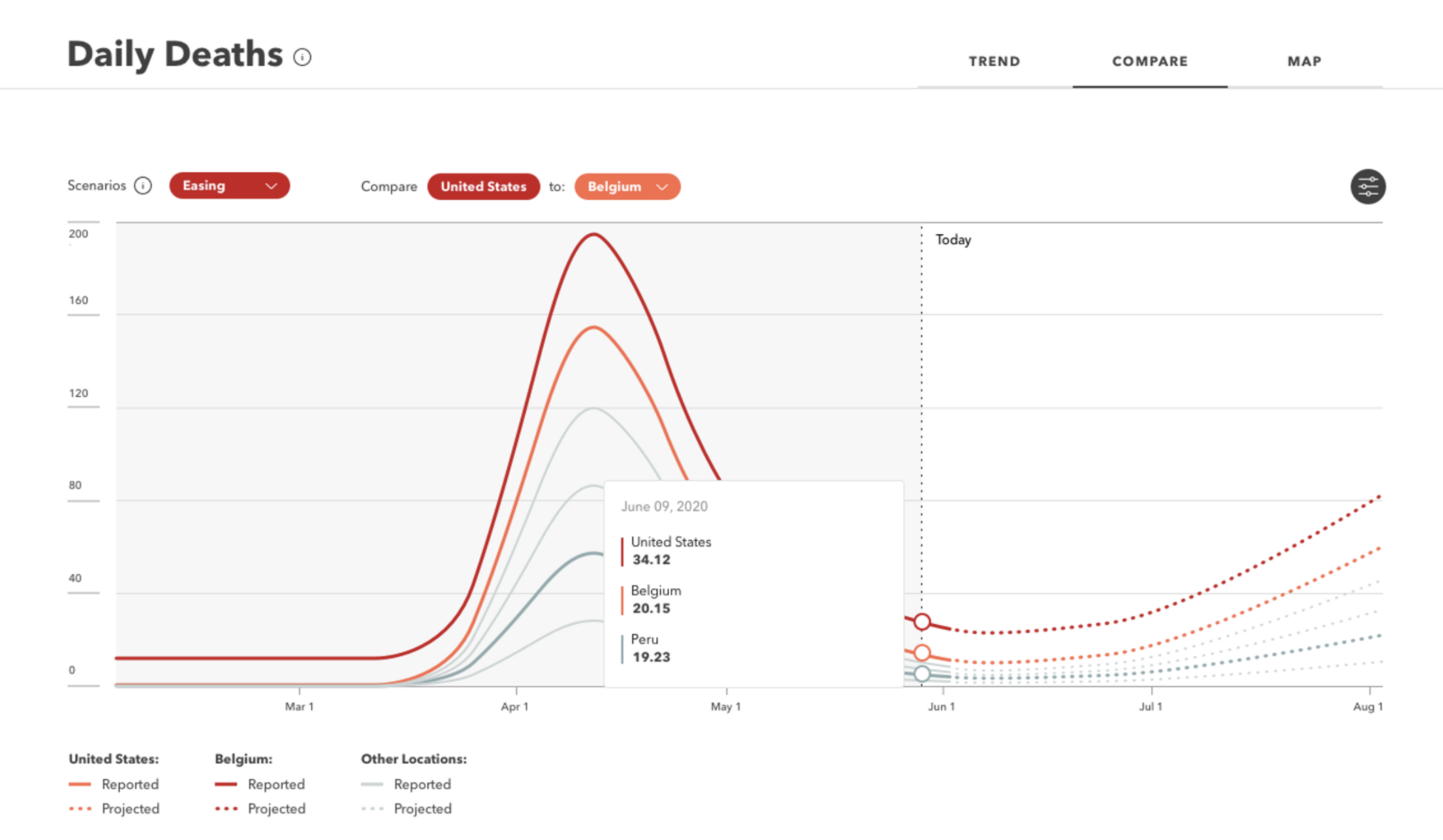This screenshot has width=1443, height=840.
Task: Open the chart settings icon at top right
Action: click(x=1368, y=186)
